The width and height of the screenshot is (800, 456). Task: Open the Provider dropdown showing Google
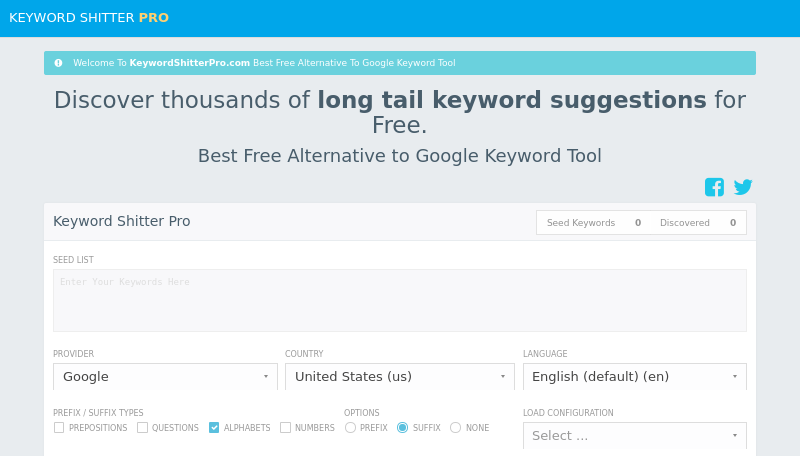tap(165, 376)
